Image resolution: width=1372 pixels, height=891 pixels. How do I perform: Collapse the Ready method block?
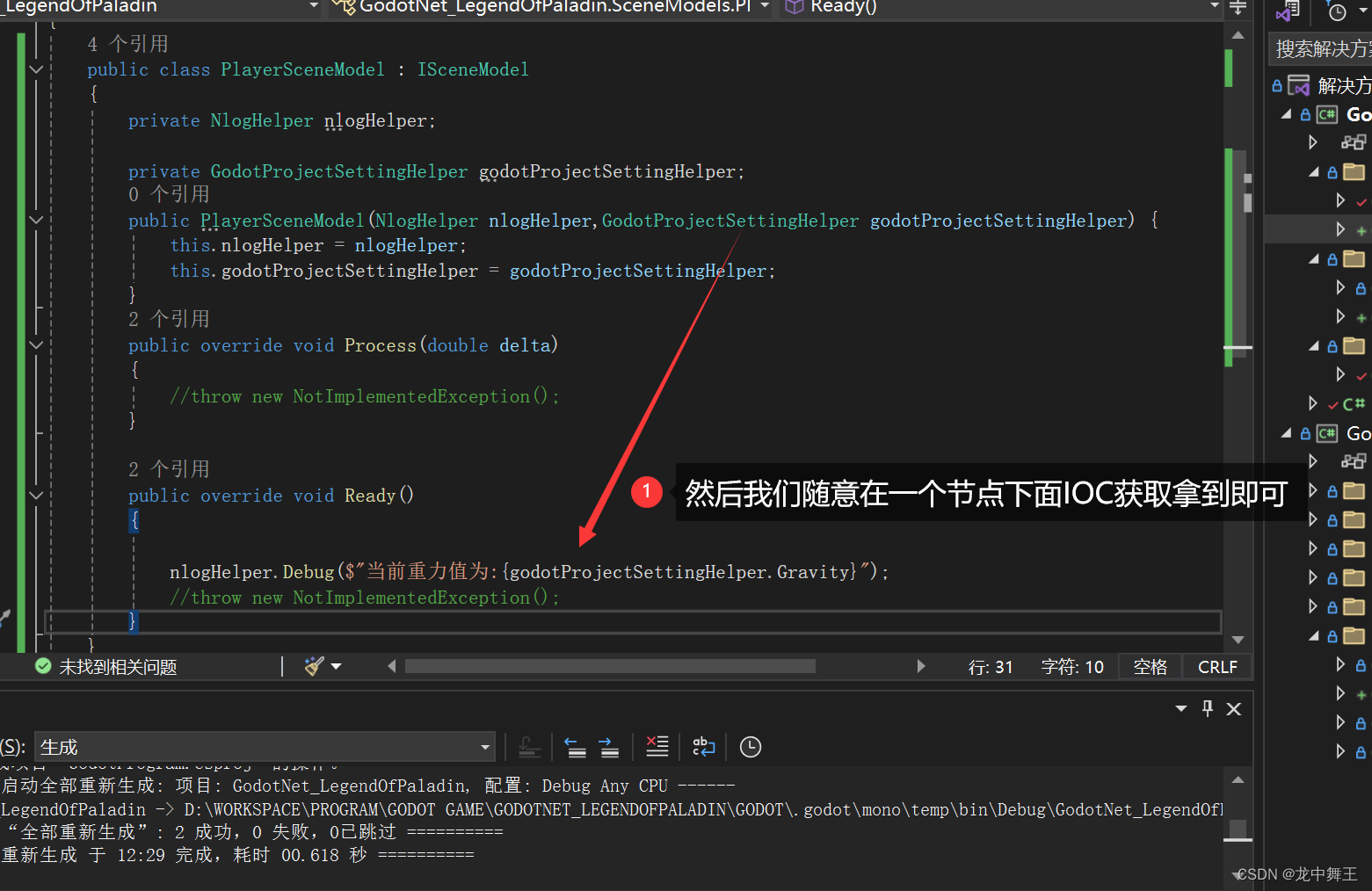[x=36, y=496]
